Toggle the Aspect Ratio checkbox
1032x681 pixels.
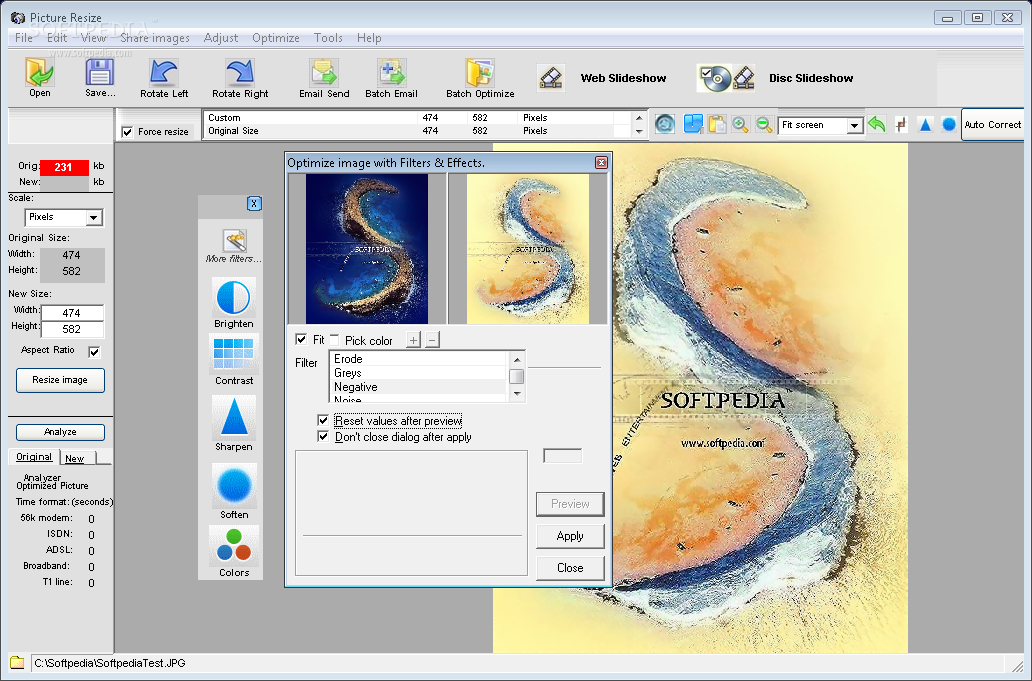click(94, 352)
